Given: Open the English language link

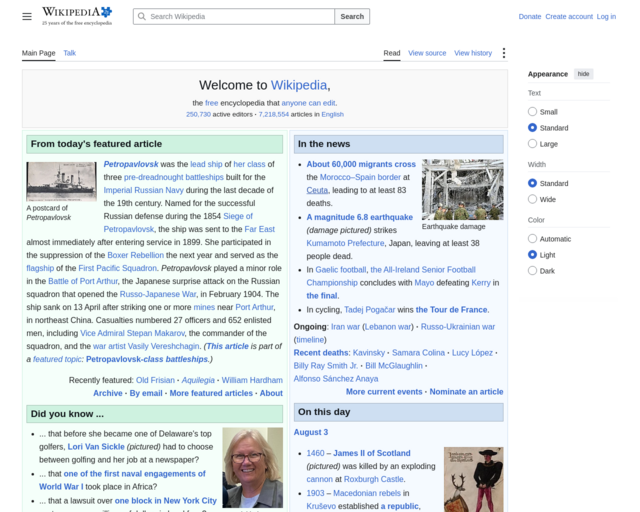Looking at the screenshot, I should (332, 114).
